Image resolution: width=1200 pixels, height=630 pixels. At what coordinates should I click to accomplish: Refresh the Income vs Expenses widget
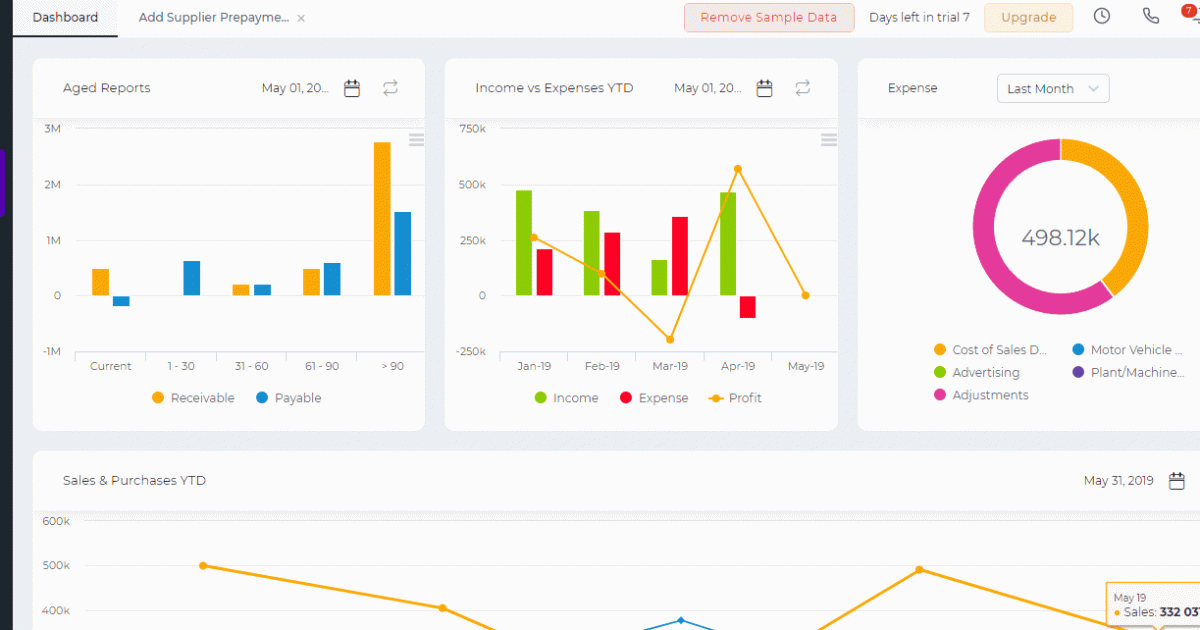(803, 88)
